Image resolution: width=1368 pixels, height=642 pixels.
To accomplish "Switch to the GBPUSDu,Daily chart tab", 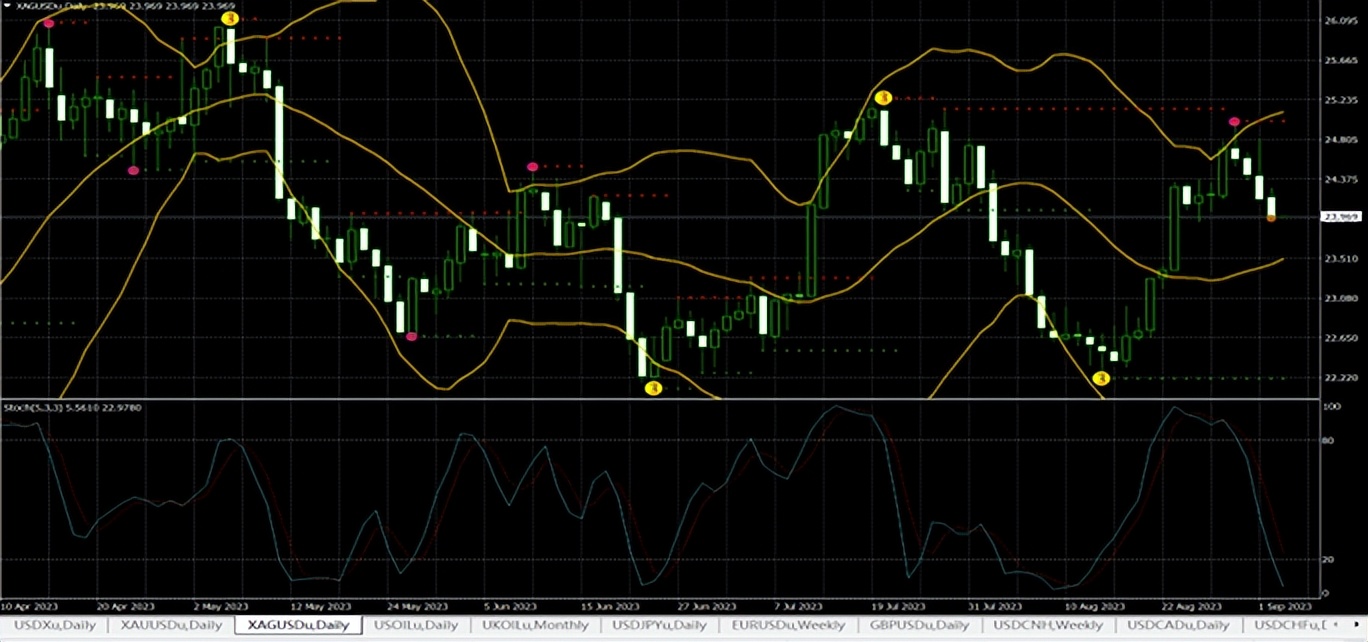I will tap(919, 625).
